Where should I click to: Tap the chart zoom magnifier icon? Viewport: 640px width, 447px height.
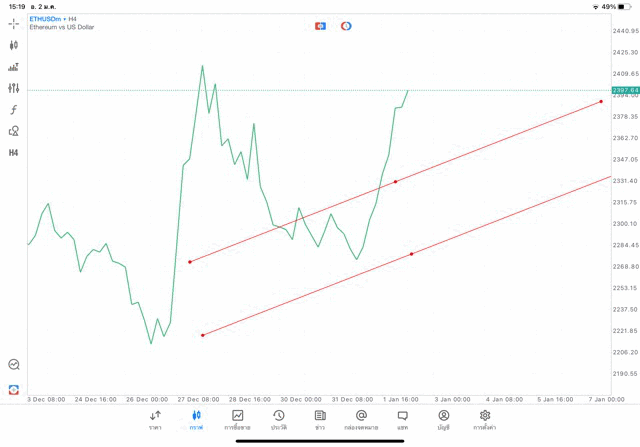(14, 365)
